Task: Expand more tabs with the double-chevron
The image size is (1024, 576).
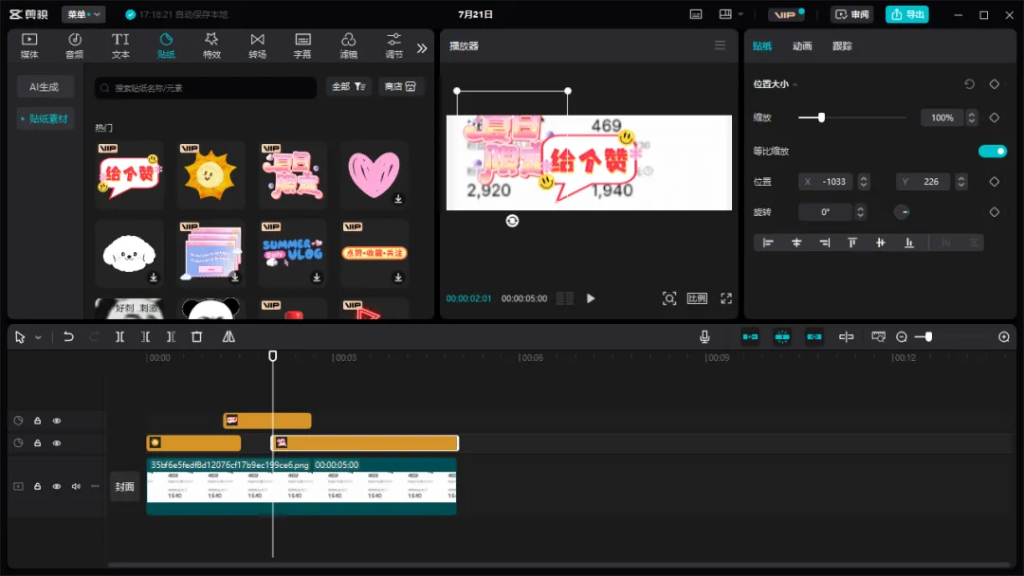Action: tap(422, 48)
